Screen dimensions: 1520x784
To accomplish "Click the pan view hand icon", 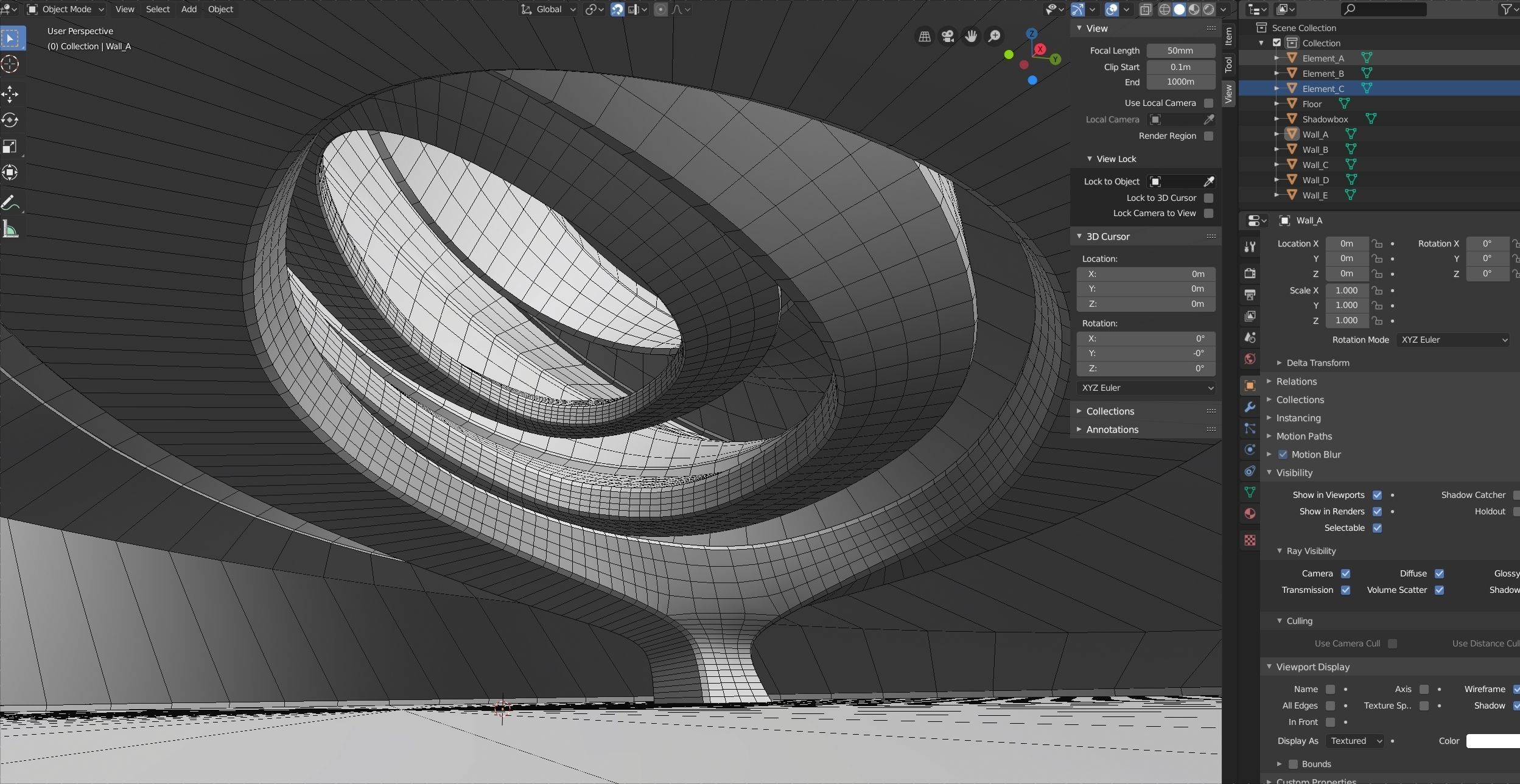I will point(971,37).
